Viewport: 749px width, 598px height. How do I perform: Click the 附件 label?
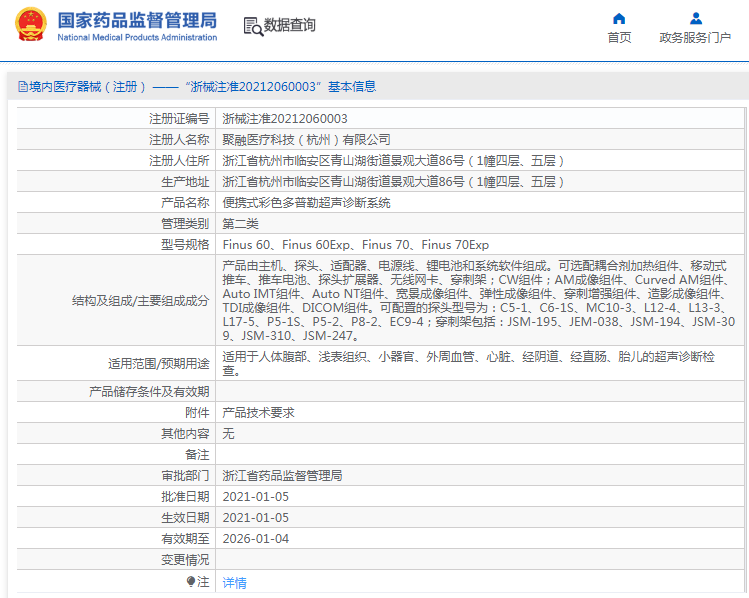click(x=197, y=413)
